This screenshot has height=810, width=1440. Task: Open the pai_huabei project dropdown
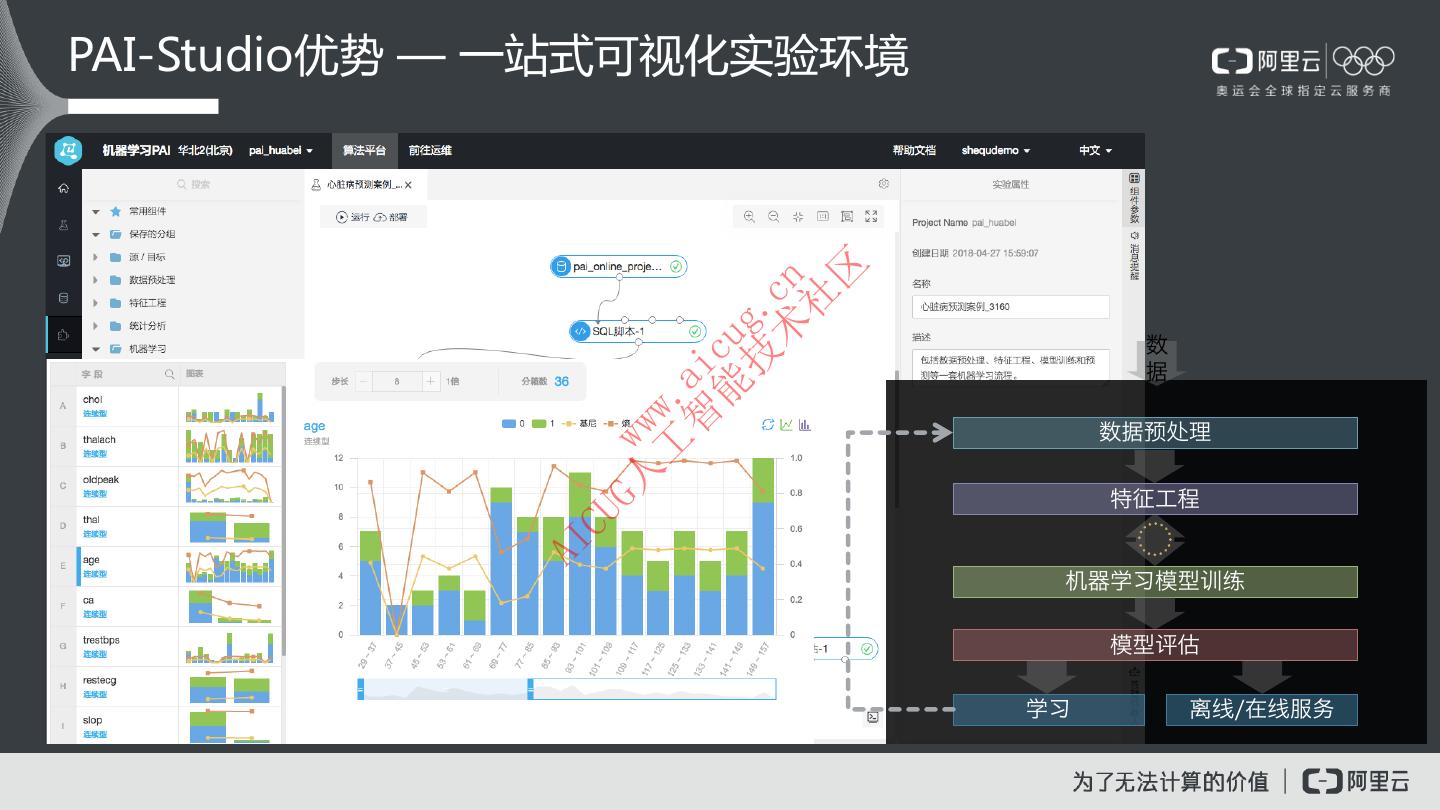(281, 151)
